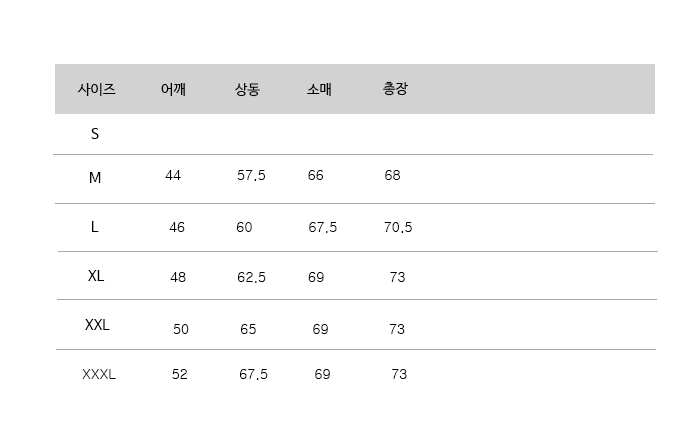Click the 70.5 length value in L row

(x=398, y=227)
